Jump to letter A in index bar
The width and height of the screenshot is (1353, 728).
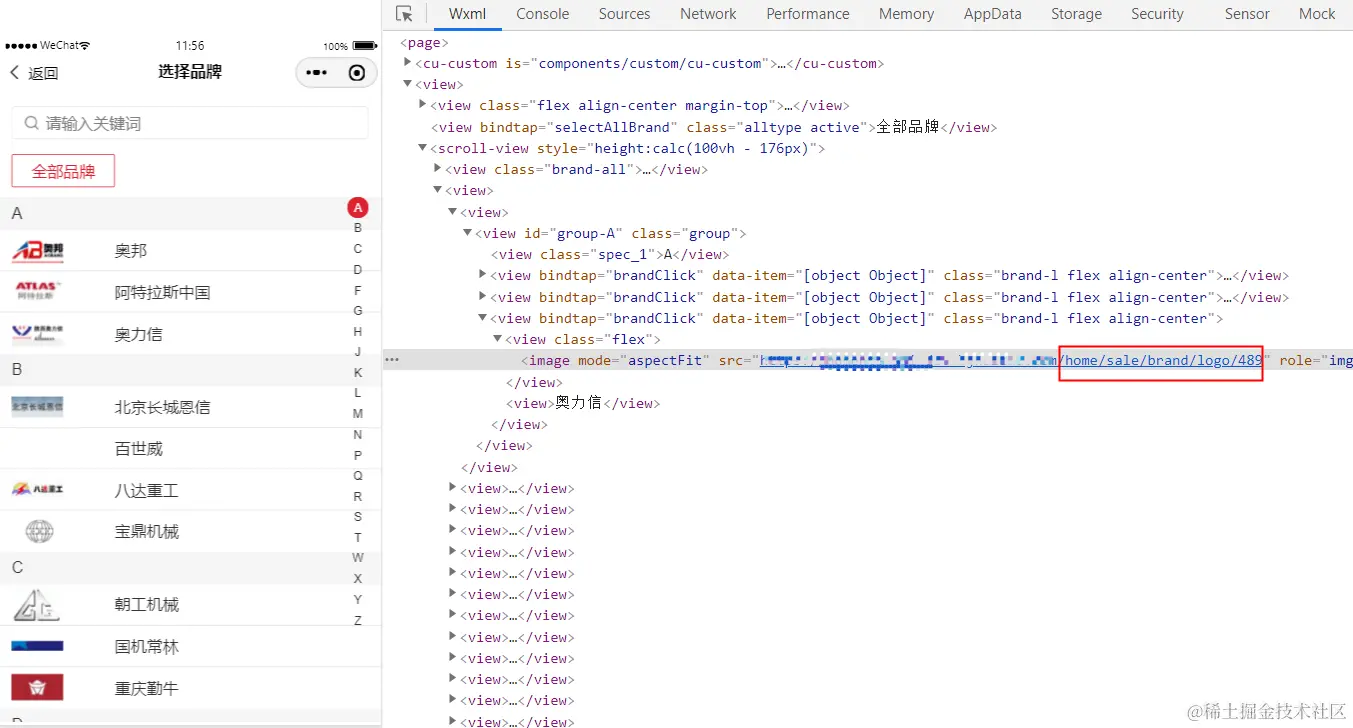pos(358,208)
